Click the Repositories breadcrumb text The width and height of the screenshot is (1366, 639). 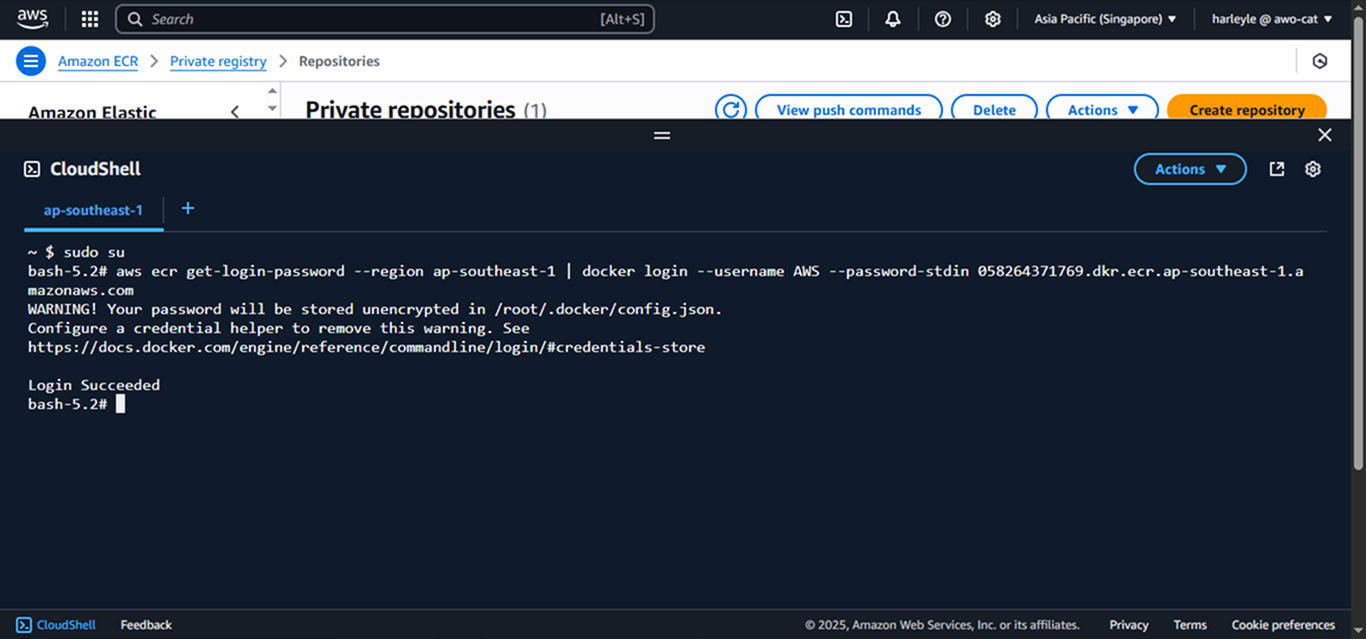(339, 61)
